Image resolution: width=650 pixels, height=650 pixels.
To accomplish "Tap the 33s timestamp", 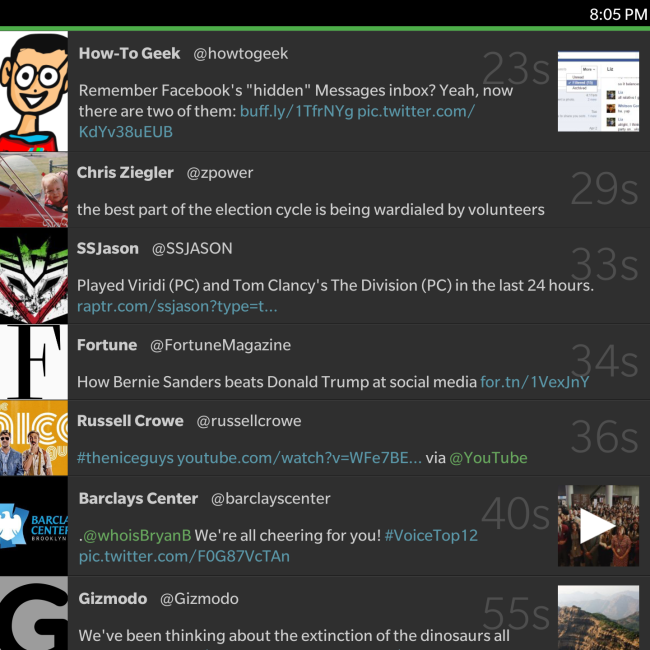I will (604, 264).
